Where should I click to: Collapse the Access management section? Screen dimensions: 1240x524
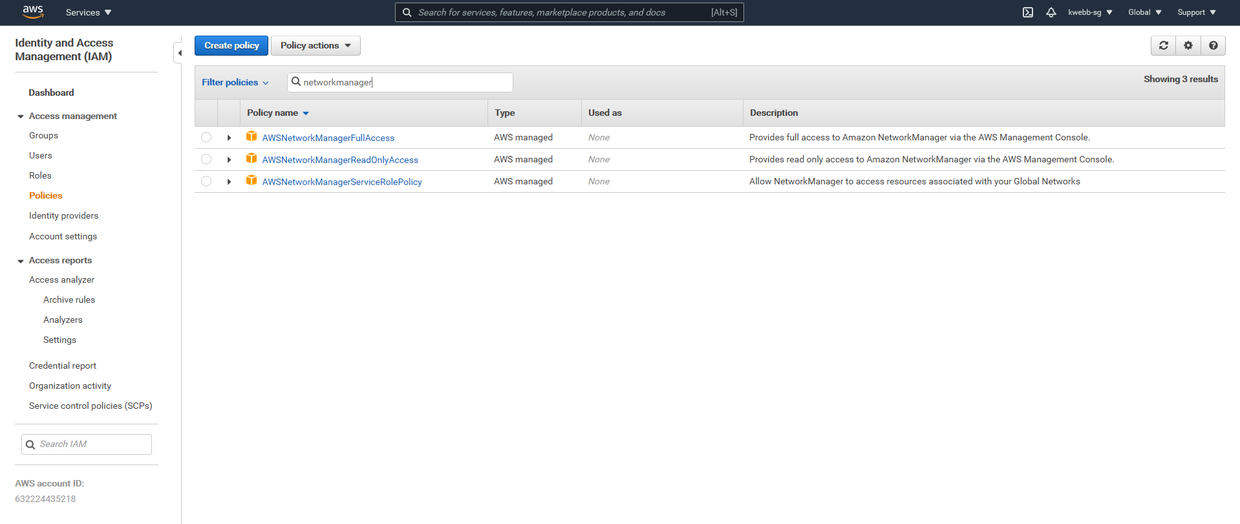tap(21, 117)
